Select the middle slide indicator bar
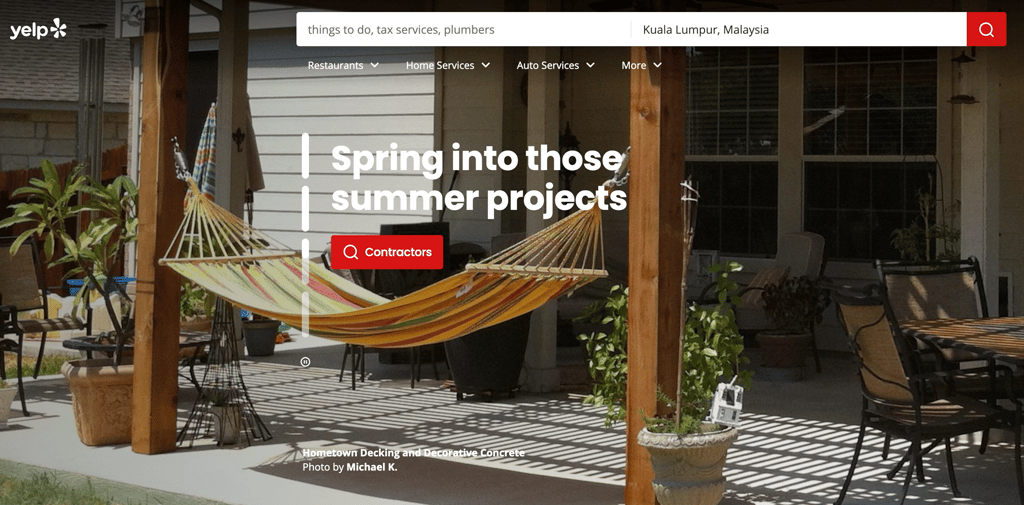The height and width of the screenshot is (505, 1024). pos(305,208)
